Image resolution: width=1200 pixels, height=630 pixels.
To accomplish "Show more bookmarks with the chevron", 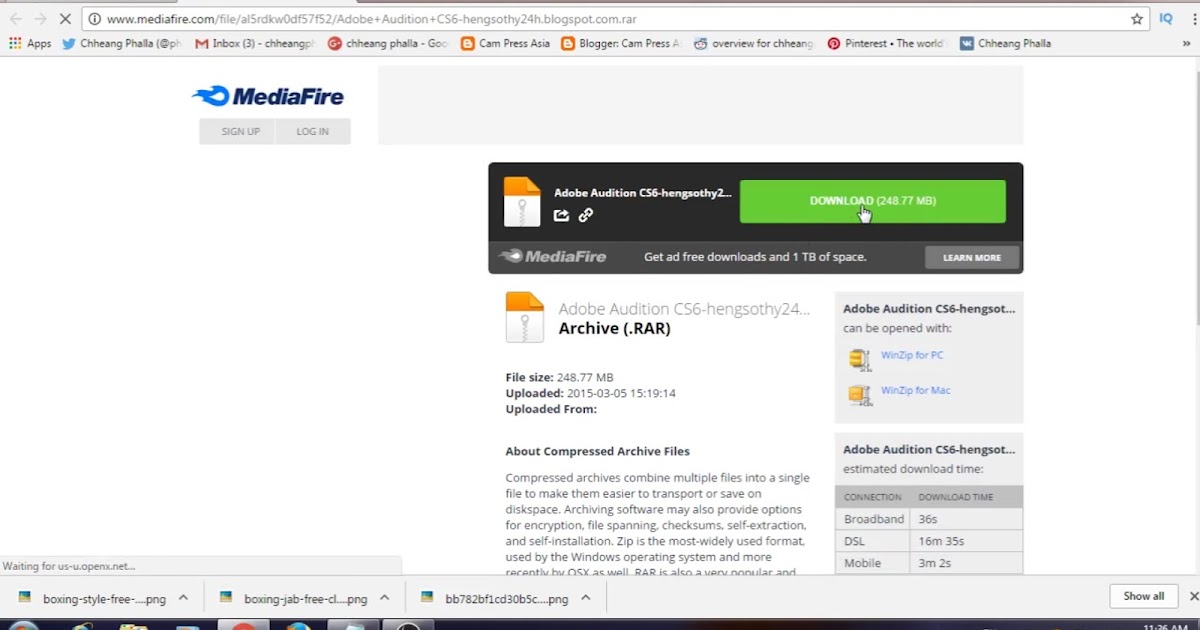I will click(x=1187, y=44).
